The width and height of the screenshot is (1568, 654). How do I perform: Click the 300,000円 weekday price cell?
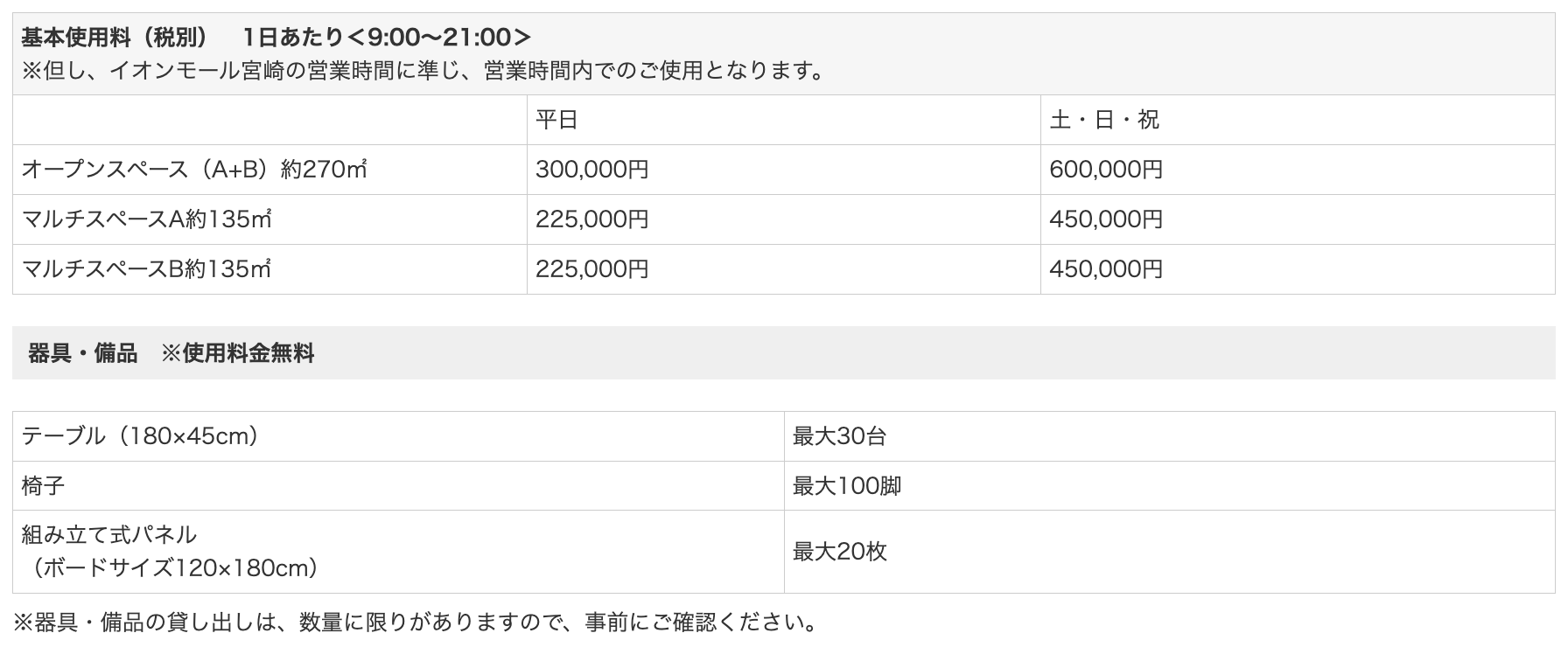coord(592,169)
